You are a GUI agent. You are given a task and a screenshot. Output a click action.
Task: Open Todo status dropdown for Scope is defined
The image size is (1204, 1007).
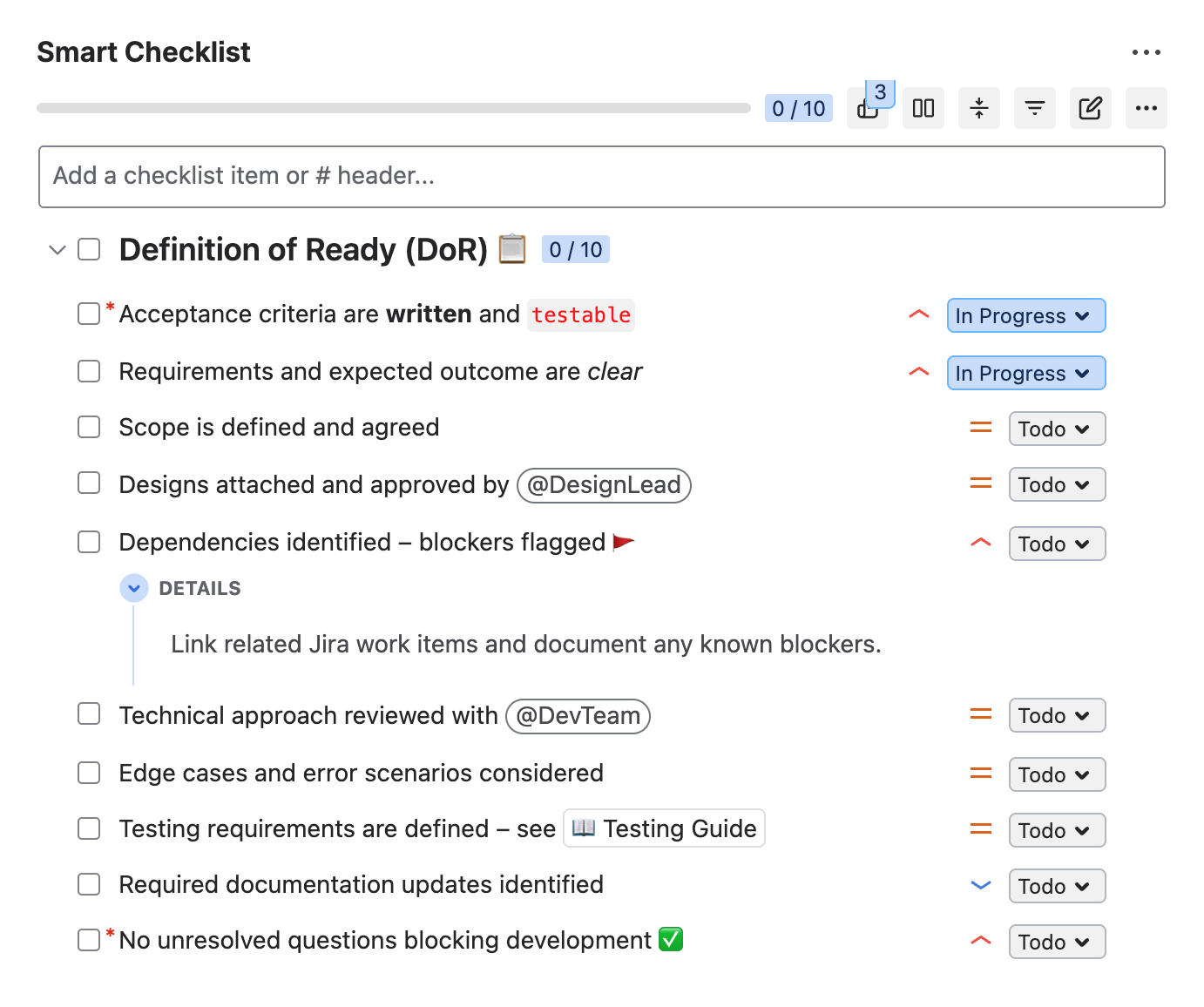1057,429
